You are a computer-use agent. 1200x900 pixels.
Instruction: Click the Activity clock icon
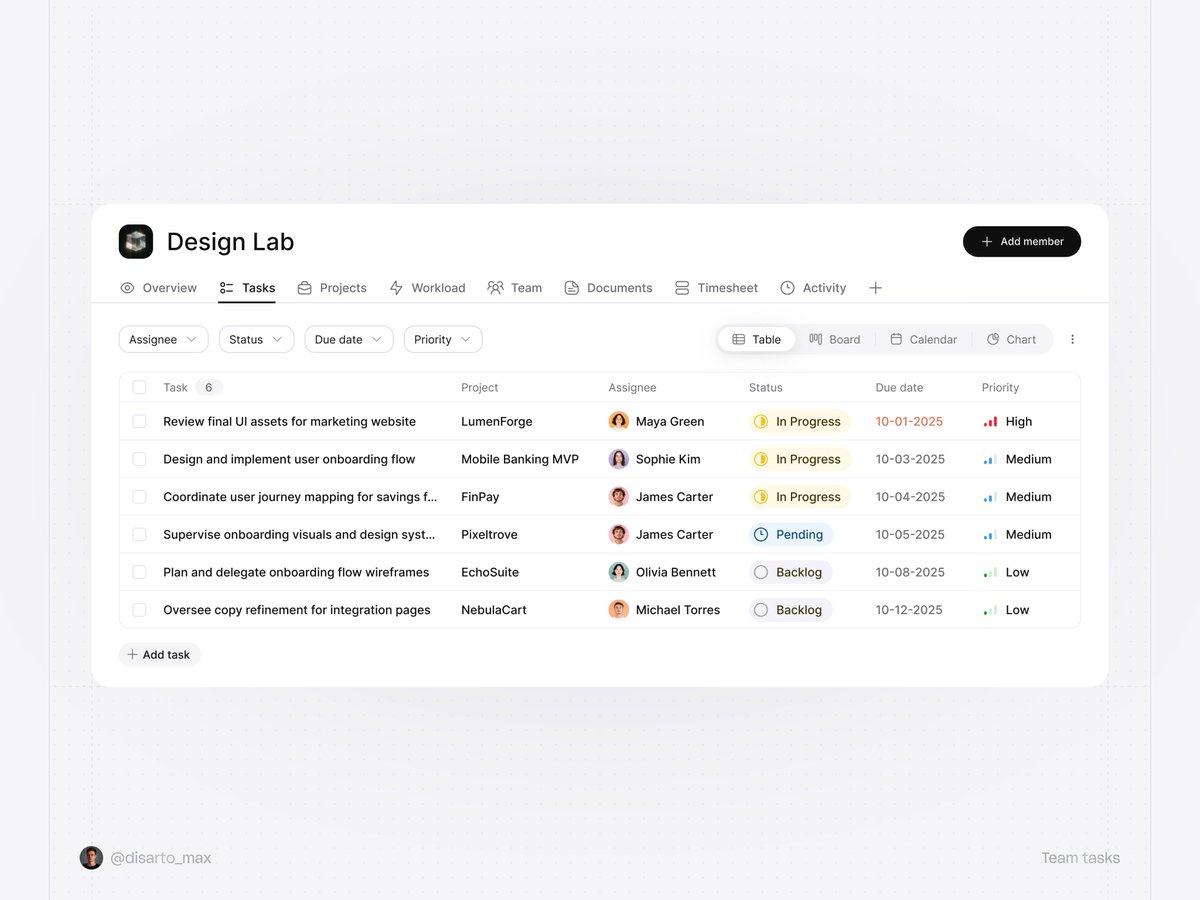[x=786, y=287]
